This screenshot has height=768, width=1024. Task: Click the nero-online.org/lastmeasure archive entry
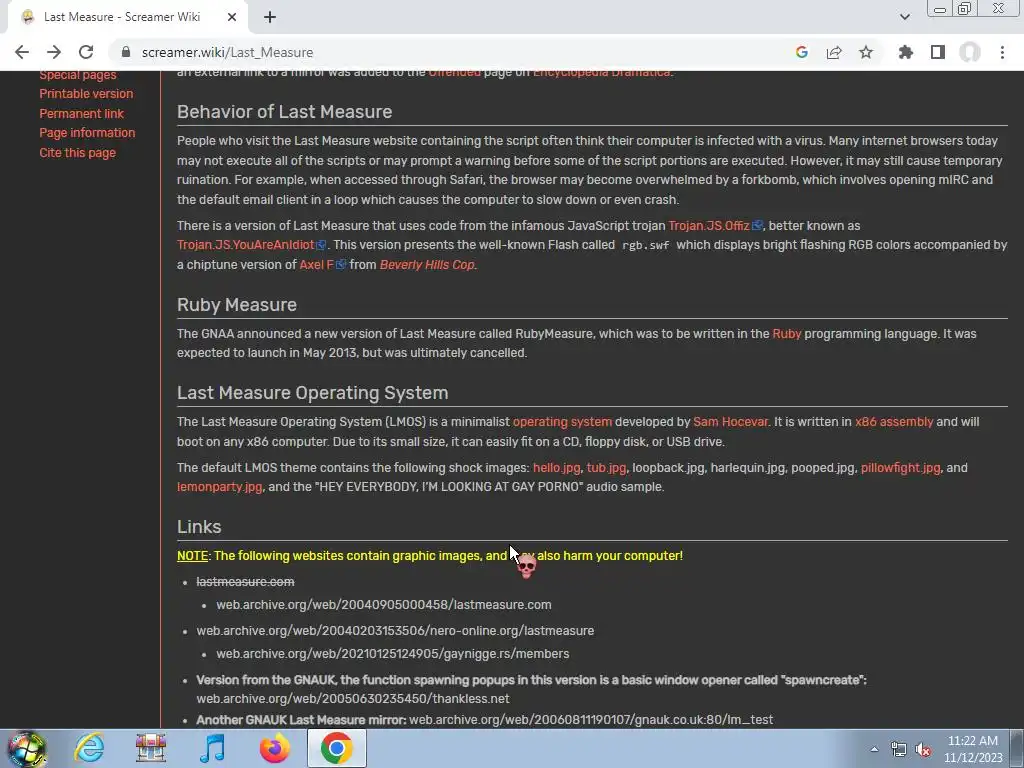click(395, 631)
